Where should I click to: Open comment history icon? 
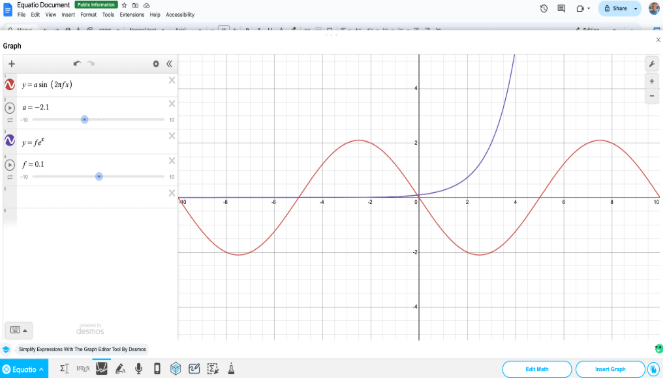[x=561, y=8]
